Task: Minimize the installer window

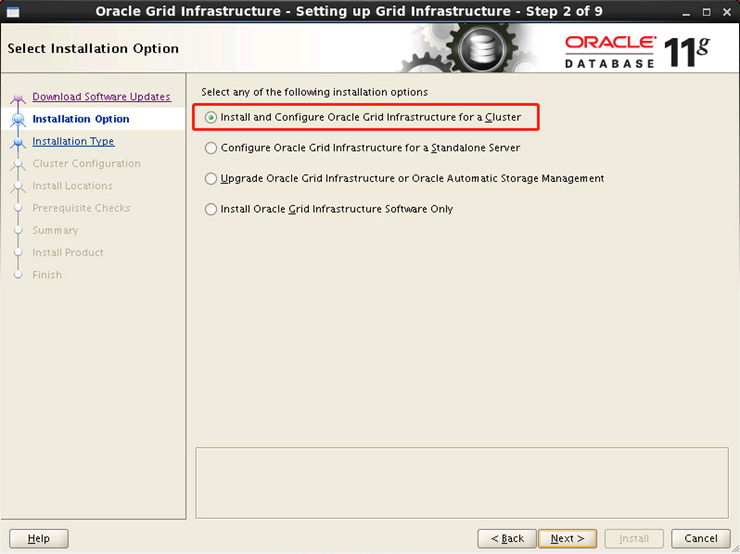Action: pyautogui.click(x=686, y=13)
